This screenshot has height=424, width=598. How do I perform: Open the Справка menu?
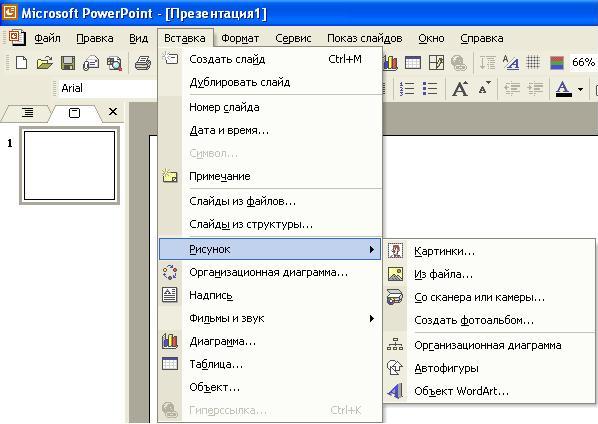pyautogui.click(x=482, y=38)
